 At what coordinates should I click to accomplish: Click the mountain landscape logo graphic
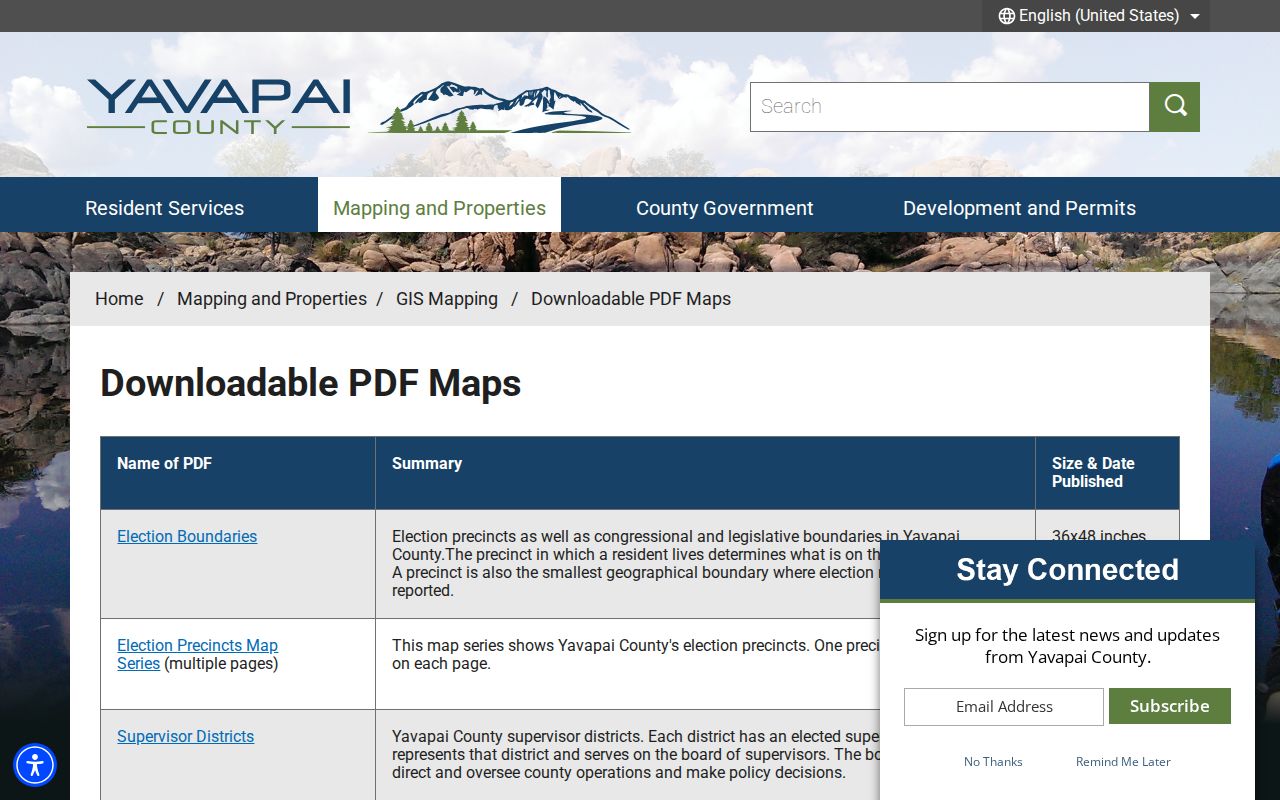[500, 108]
